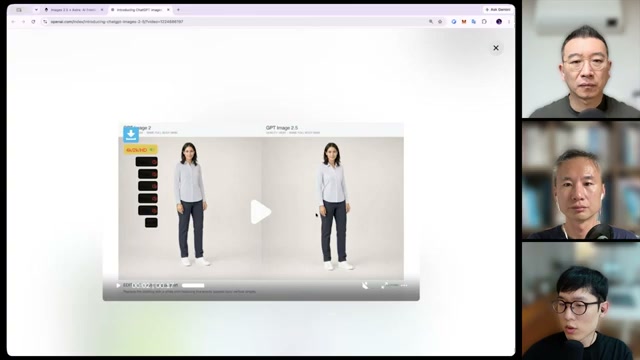Select the video tile of the man in gray shirt

coord(581,59)
